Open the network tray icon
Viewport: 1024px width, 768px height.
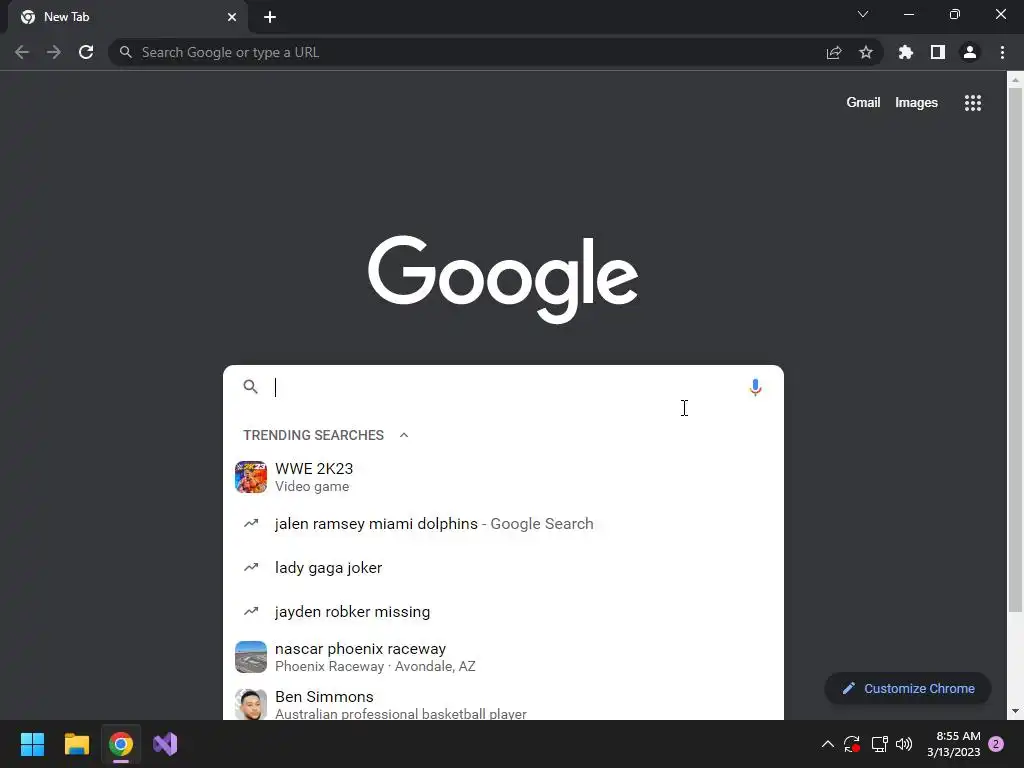879,744
